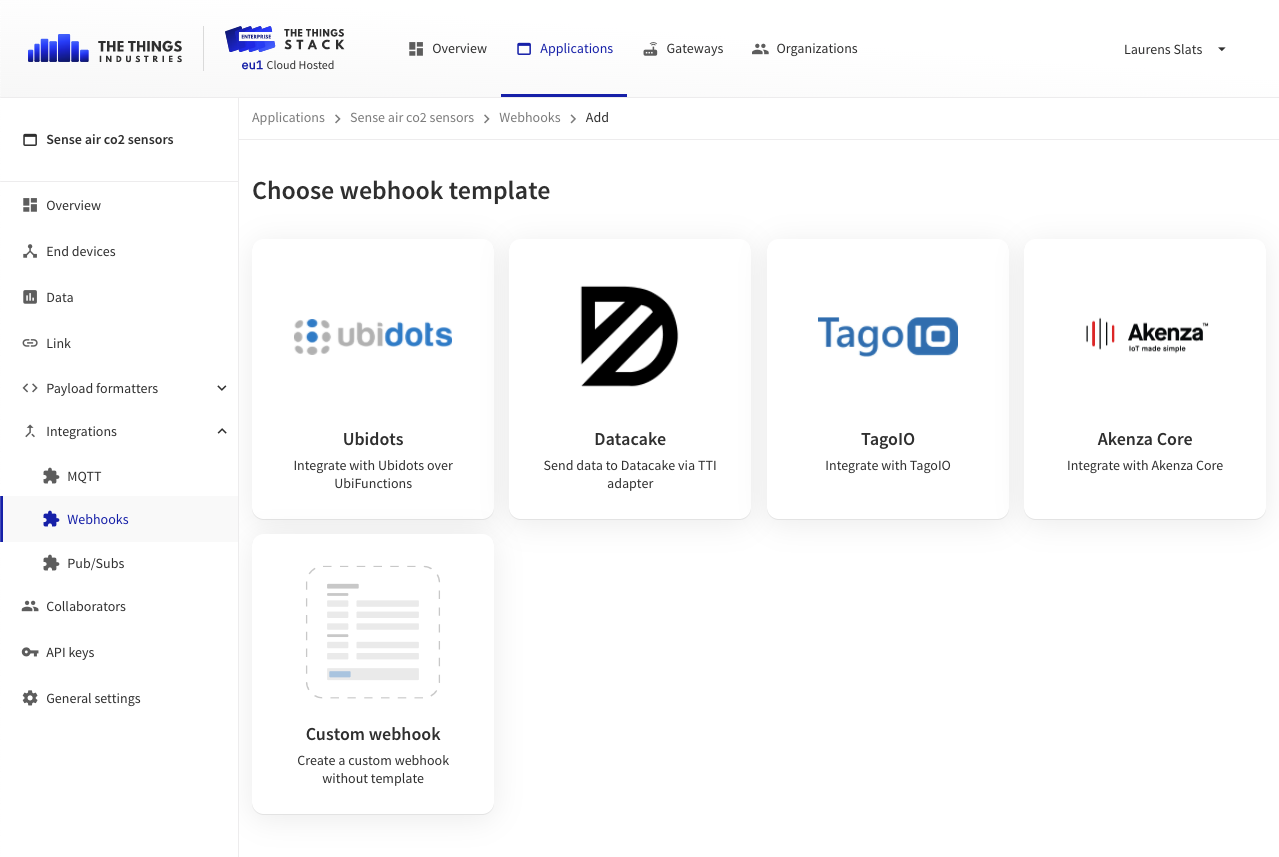Choose the Ubidots template title

[373, 439]
